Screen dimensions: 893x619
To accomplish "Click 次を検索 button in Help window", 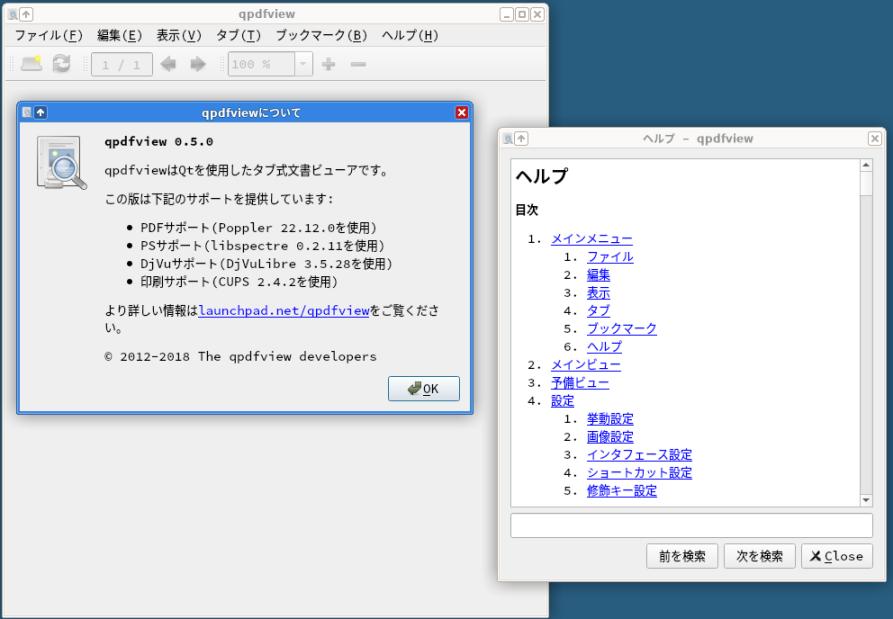I will (x=759, y=556).
